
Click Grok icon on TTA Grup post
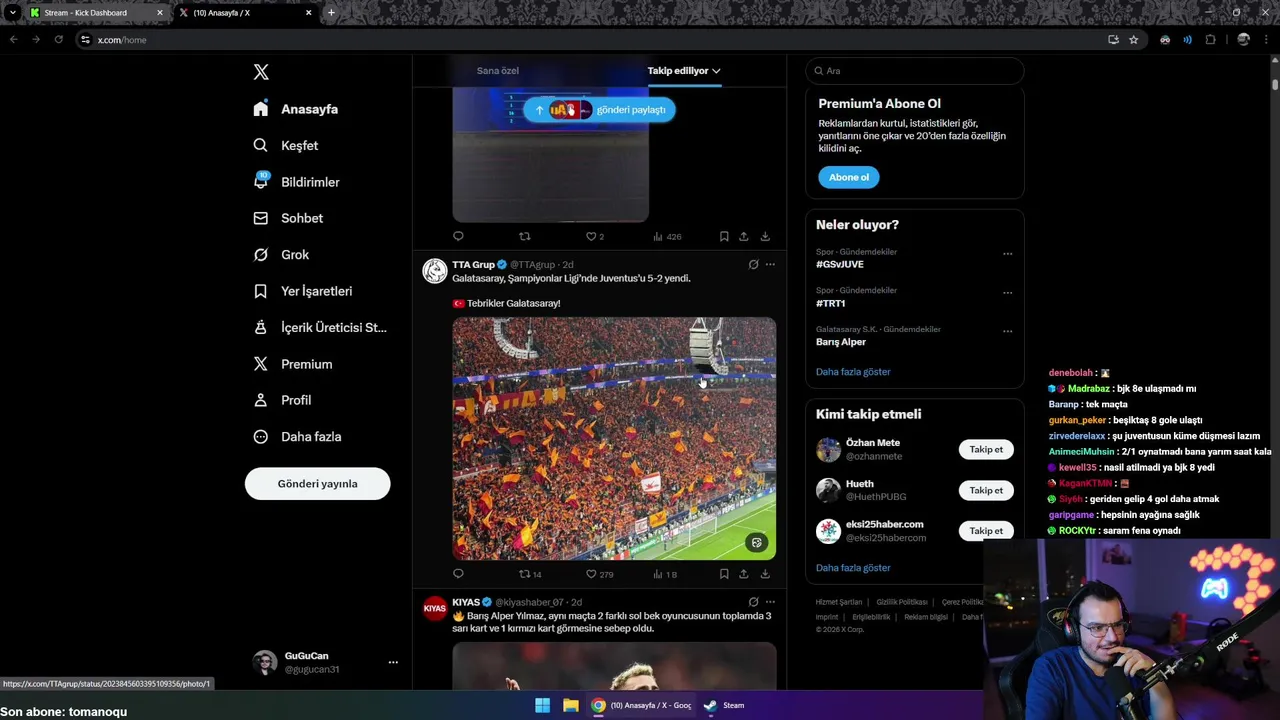point(753,265)
